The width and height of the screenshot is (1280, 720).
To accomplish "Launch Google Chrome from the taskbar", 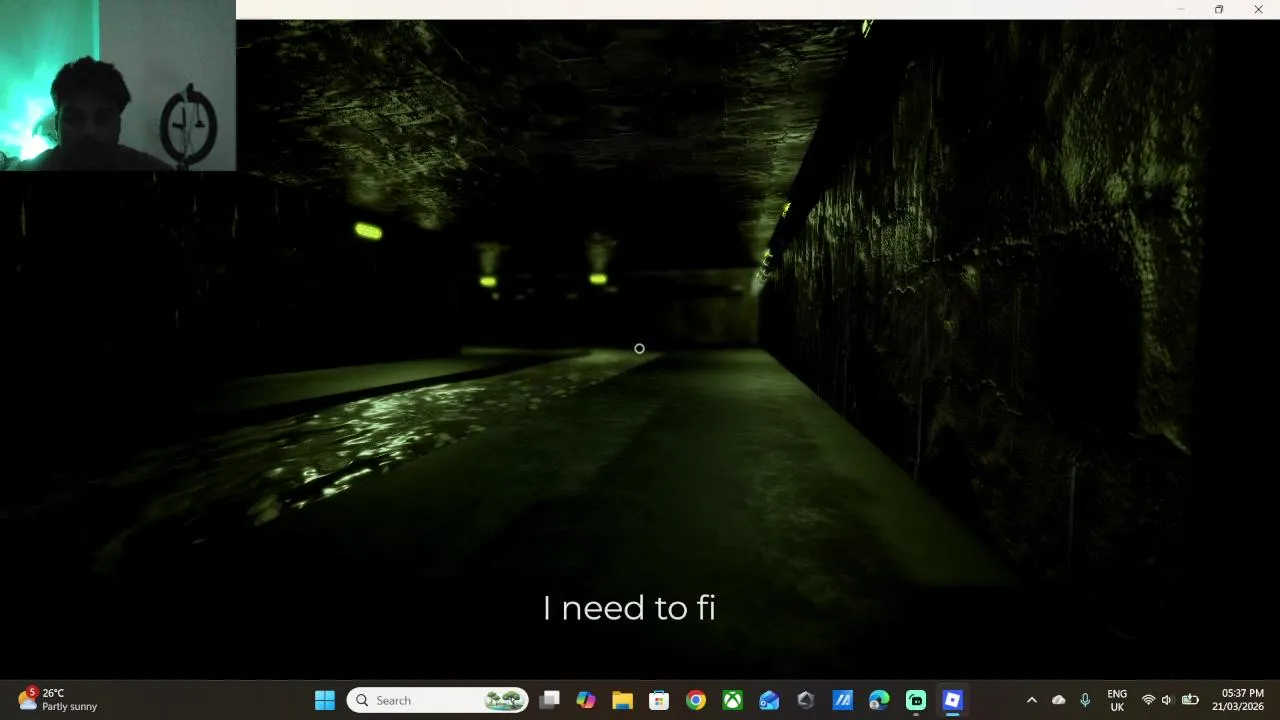I will 696,700.
